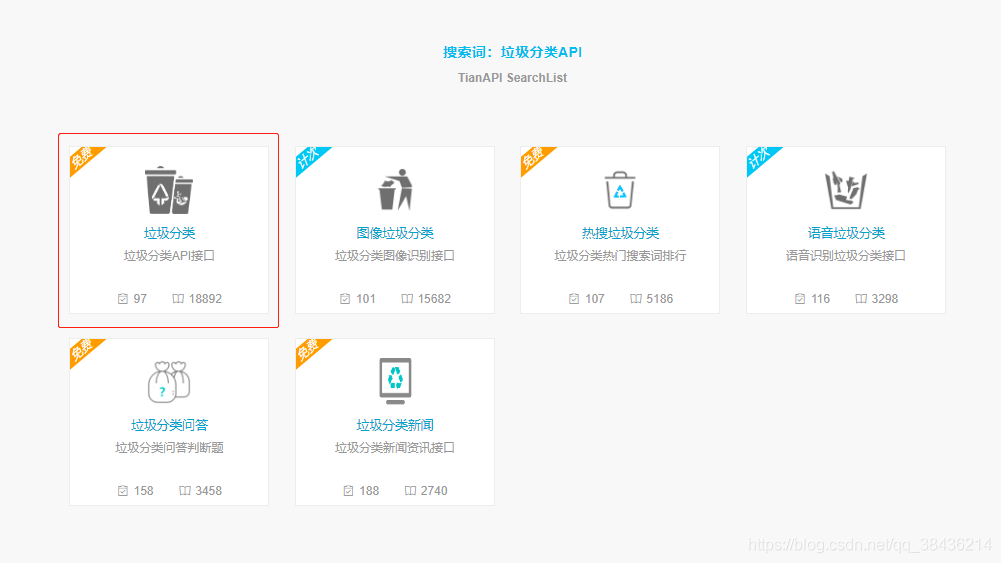The height and width of the screenshot is (563, 1001).
Task: Click the count 101
Action: (366, 299)
